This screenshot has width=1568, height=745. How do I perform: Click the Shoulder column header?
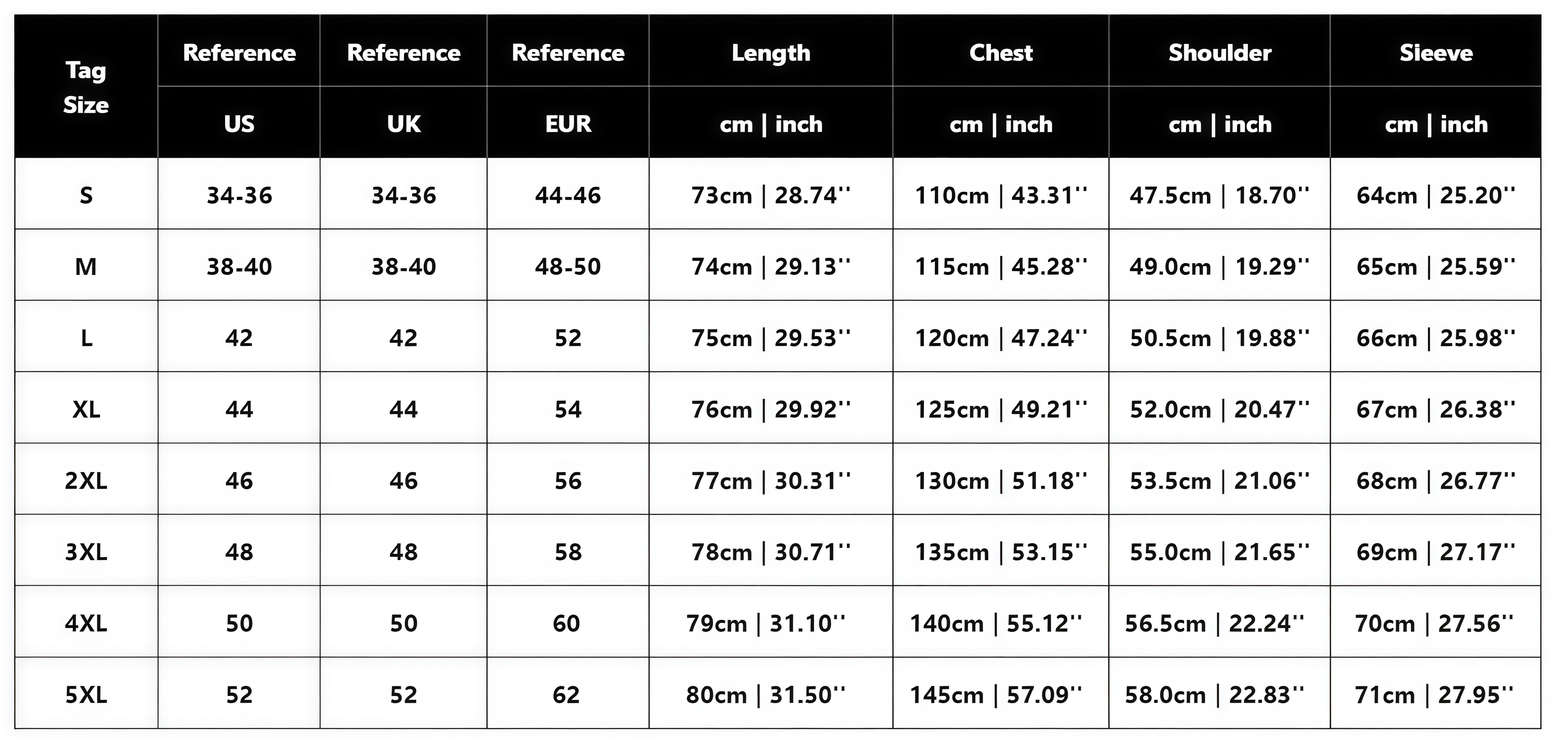click(1219, 53)
